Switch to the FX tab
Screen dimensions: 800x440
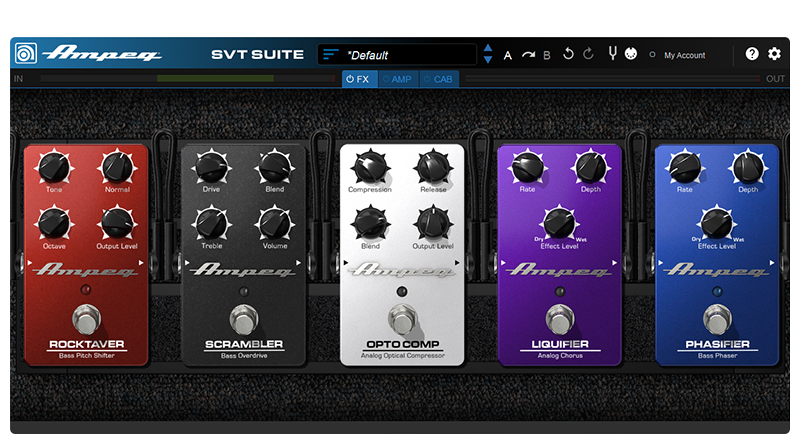pos(360,79)
